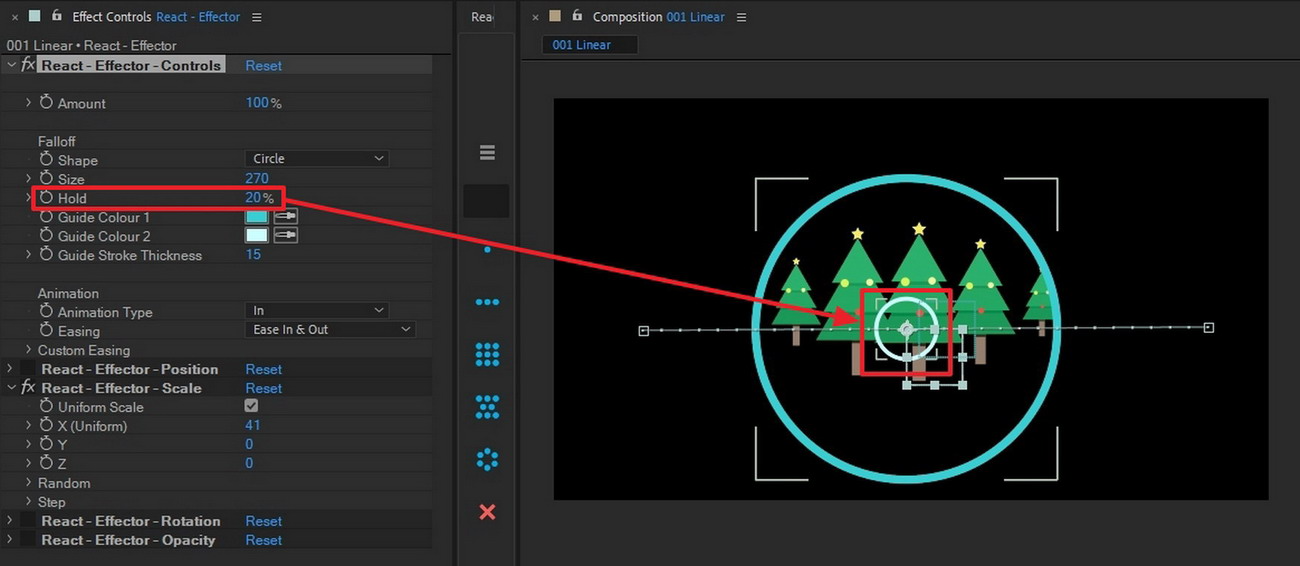The height and width of the screenshot is (566, 1300).
Task: Toggle the Effect Controls panel lock
Action: click(57, 16)
